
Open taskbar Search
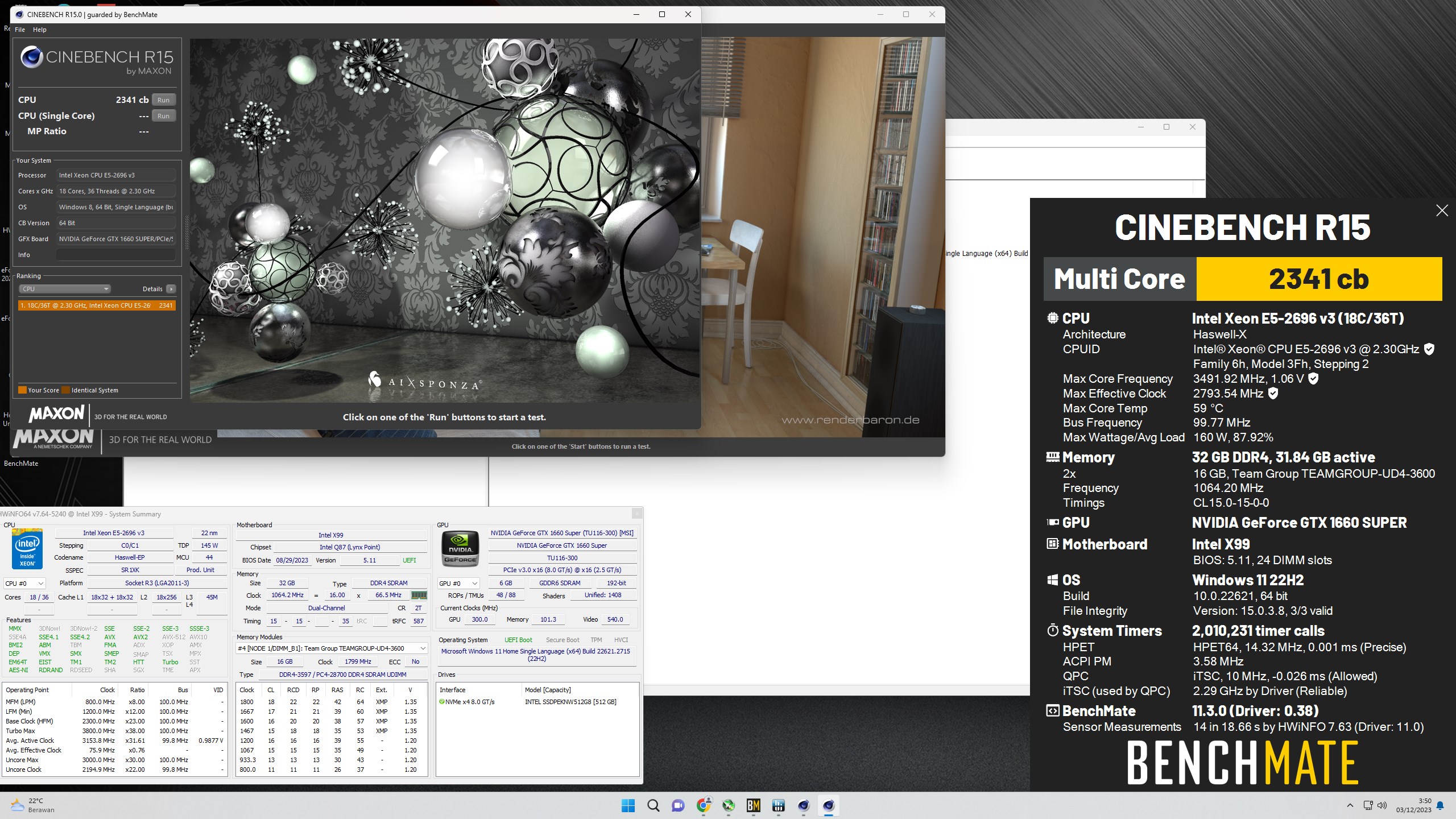pyautogui.click(x=653, y=805)
